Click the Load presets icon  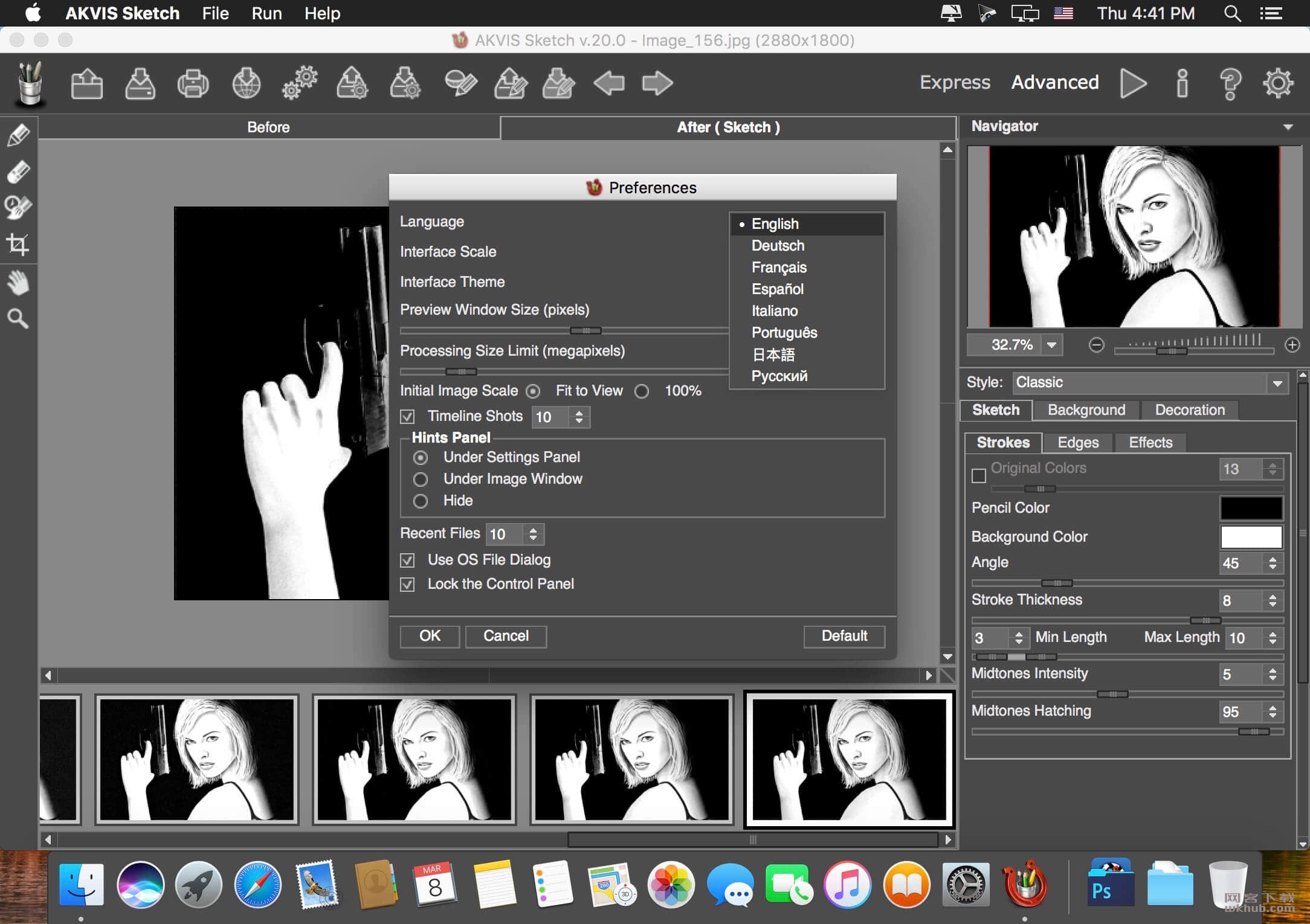click(x=352, y=83)
